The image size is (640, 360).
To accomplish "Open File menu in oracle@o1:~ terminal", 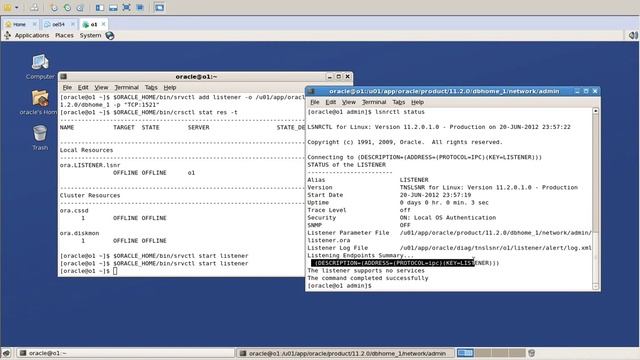I will (x=67, y=87).
